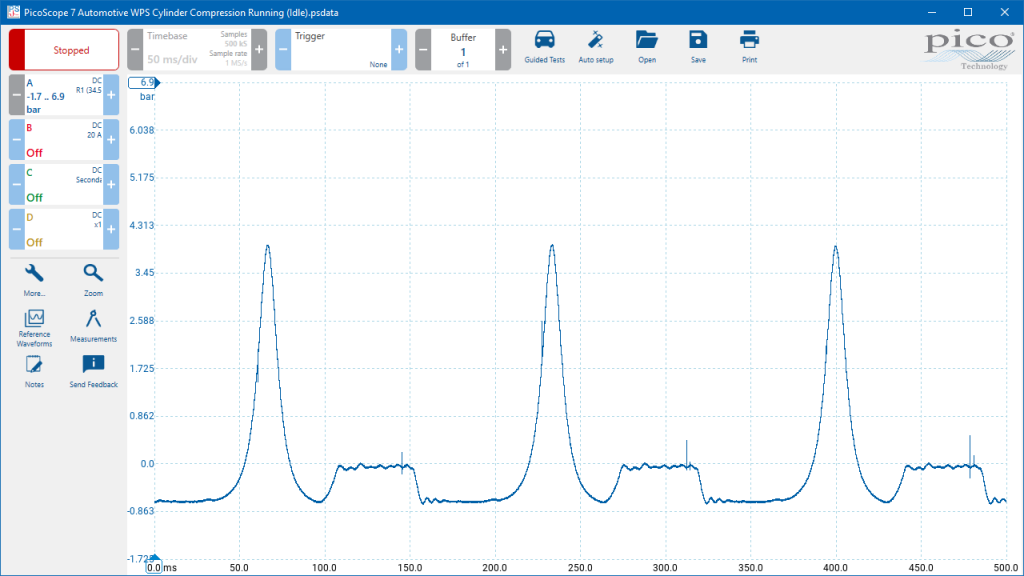Open channel A range options
Viewport: 1024px width, 576px height.
[x=63, y=95]
